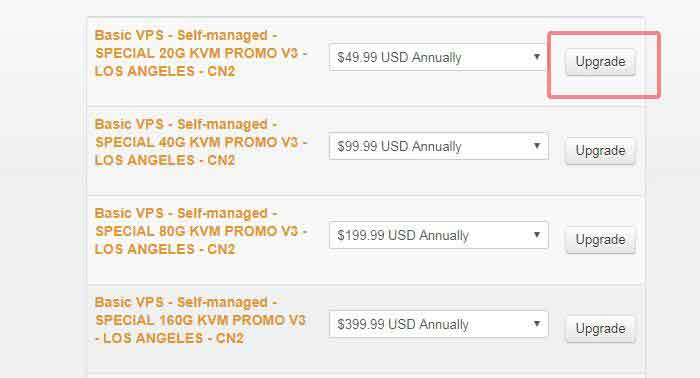Click Upgrade for the 80G KVM plan
700x378 pixels.
pyautogui.click(x=600, y=240)
